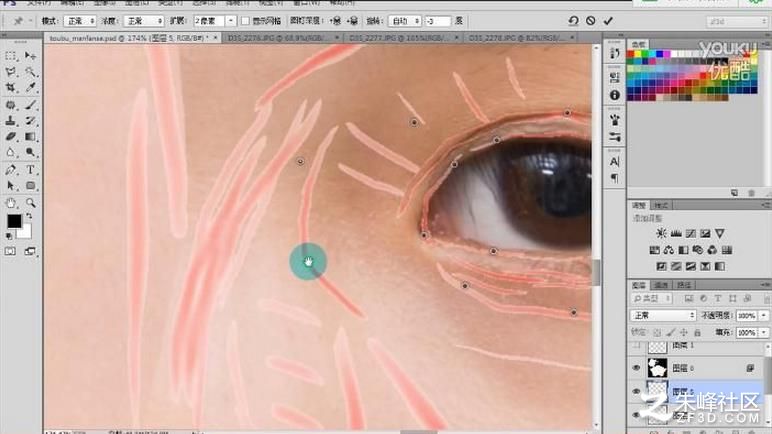This screenshot has width=772, height=434.
Task: Select the Pen tool
Action: pyautogui.click(x=10, y=170)
